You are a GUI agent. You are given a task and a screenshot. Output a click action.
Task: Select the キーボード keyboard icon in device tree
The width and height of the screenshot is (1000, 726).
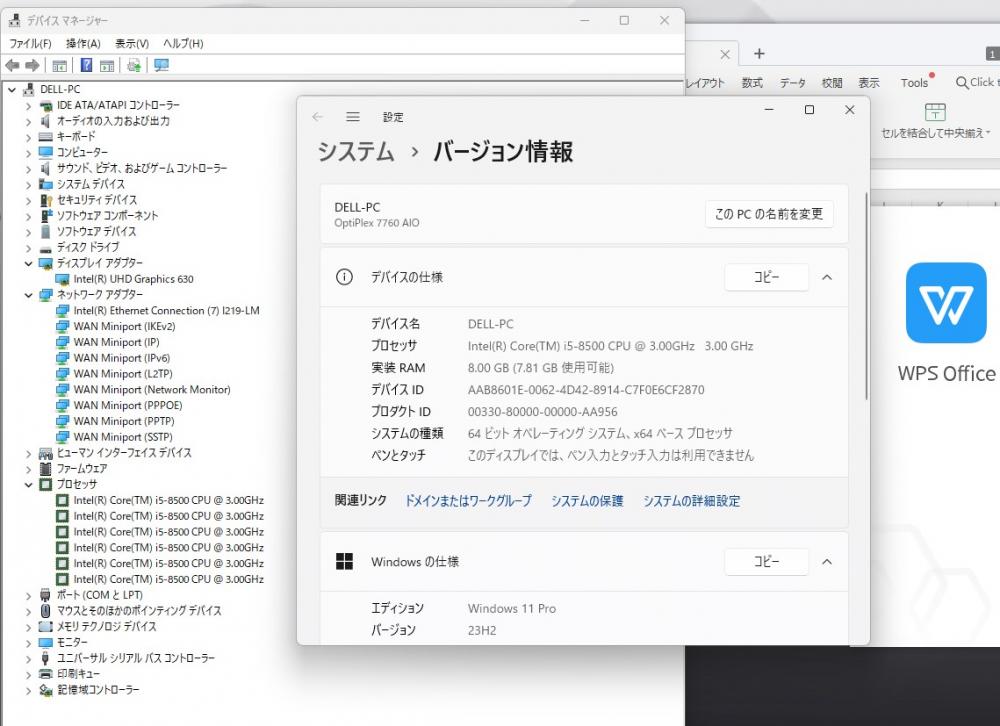click(x=45, y=137)
